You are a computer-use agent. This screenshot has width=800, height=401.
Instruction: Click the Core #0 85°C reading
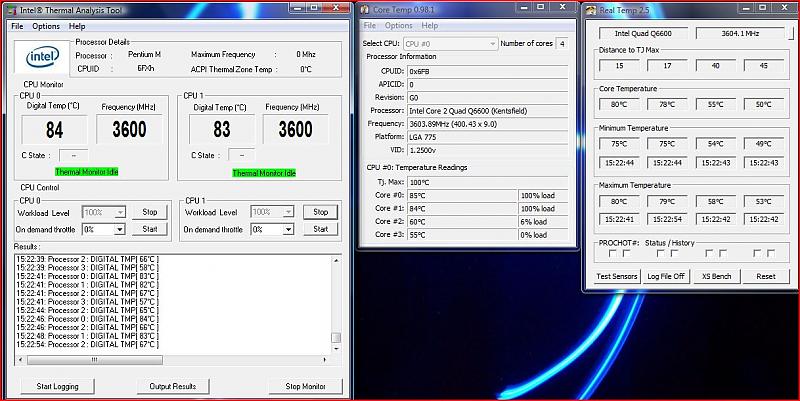pyautogui.click(x=462, y=195)
